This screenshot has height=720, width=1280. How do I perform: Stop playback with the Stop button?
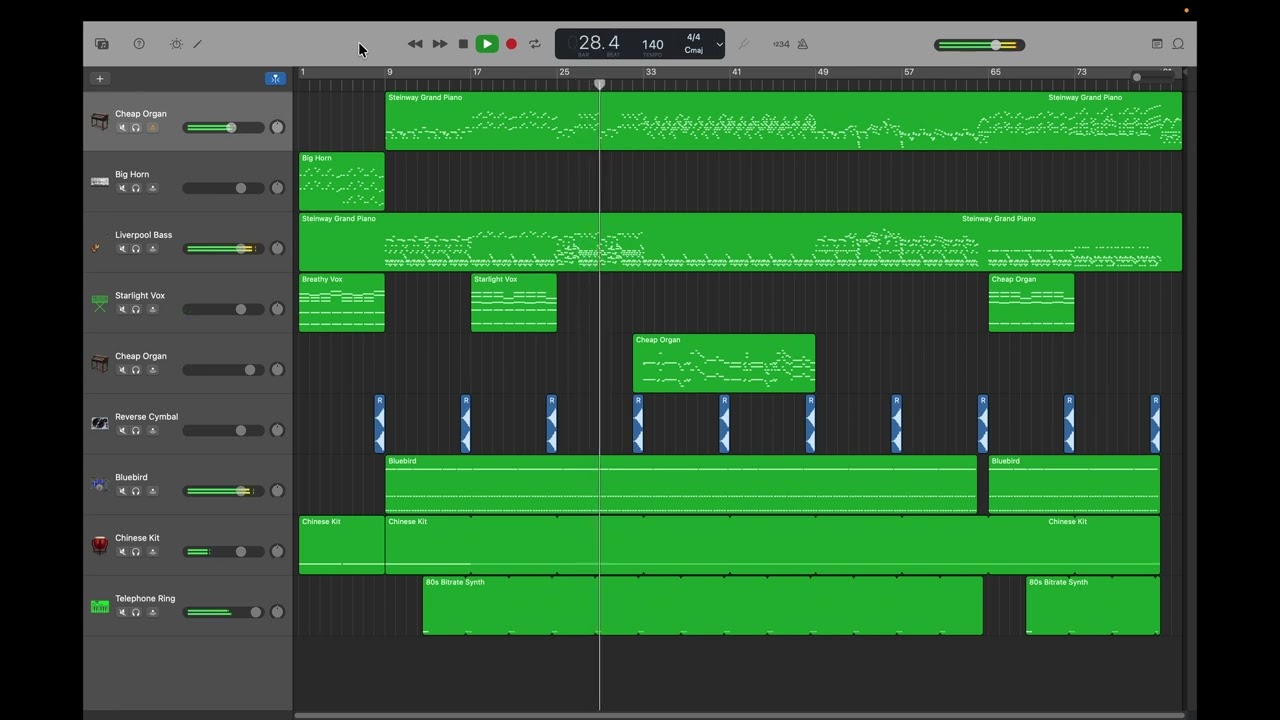(463, 44)
